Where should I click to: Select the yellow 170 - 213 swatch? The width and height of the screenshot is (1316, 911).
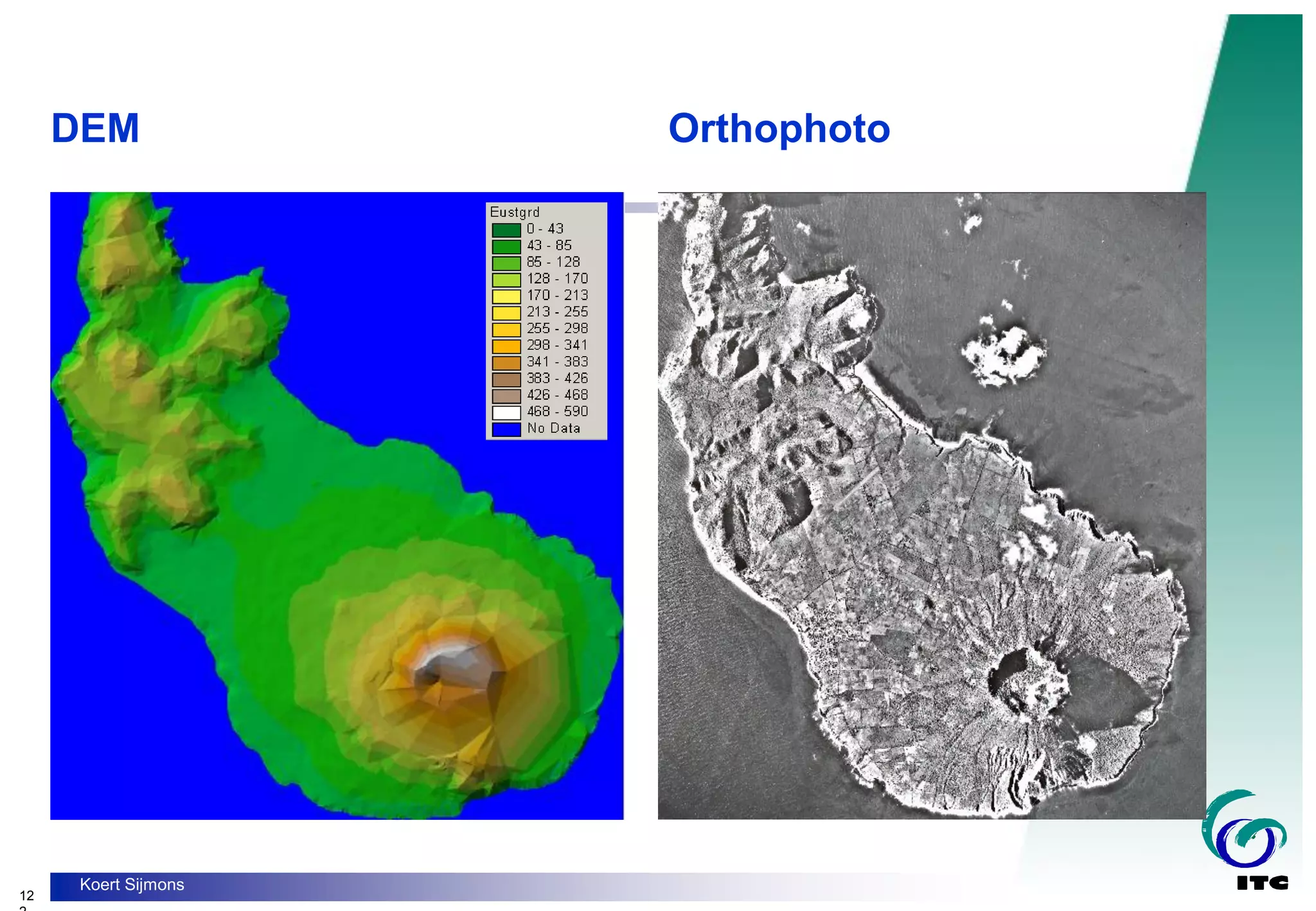506,296
